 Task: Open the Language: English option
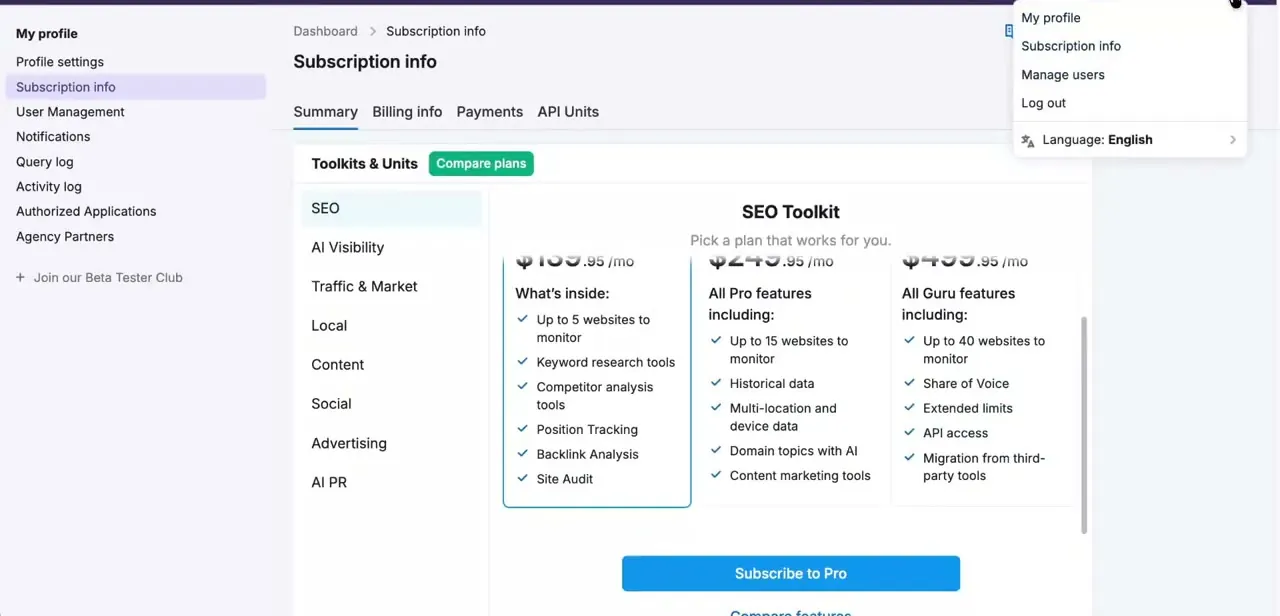click(x=1130, y=140)
